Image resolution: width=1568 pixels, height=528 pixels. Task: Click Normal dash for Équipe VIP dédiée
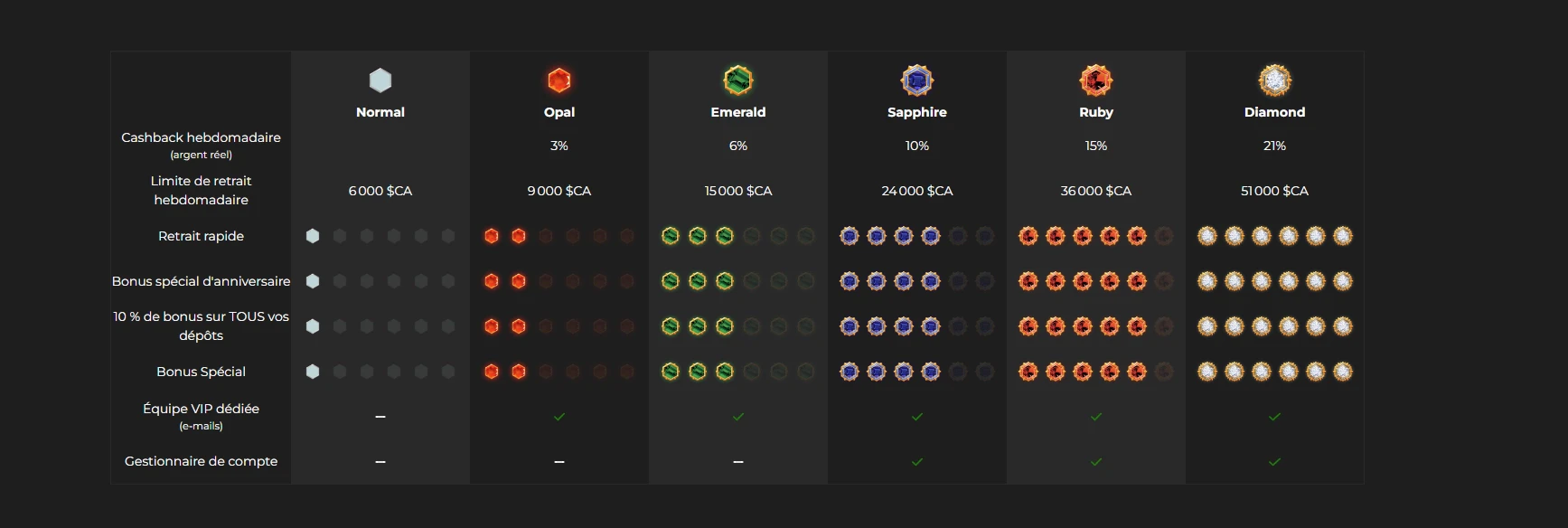[380, 417]
